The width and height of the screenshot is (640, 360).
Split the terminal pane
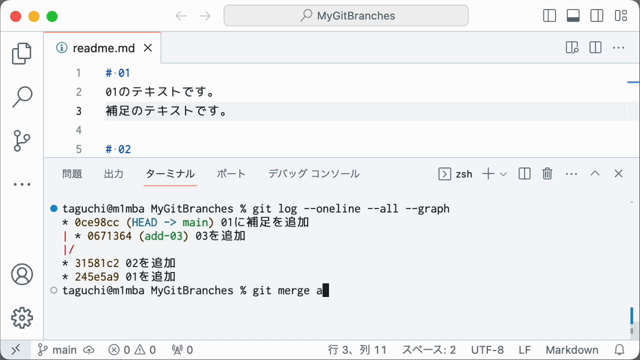(524, 174)
